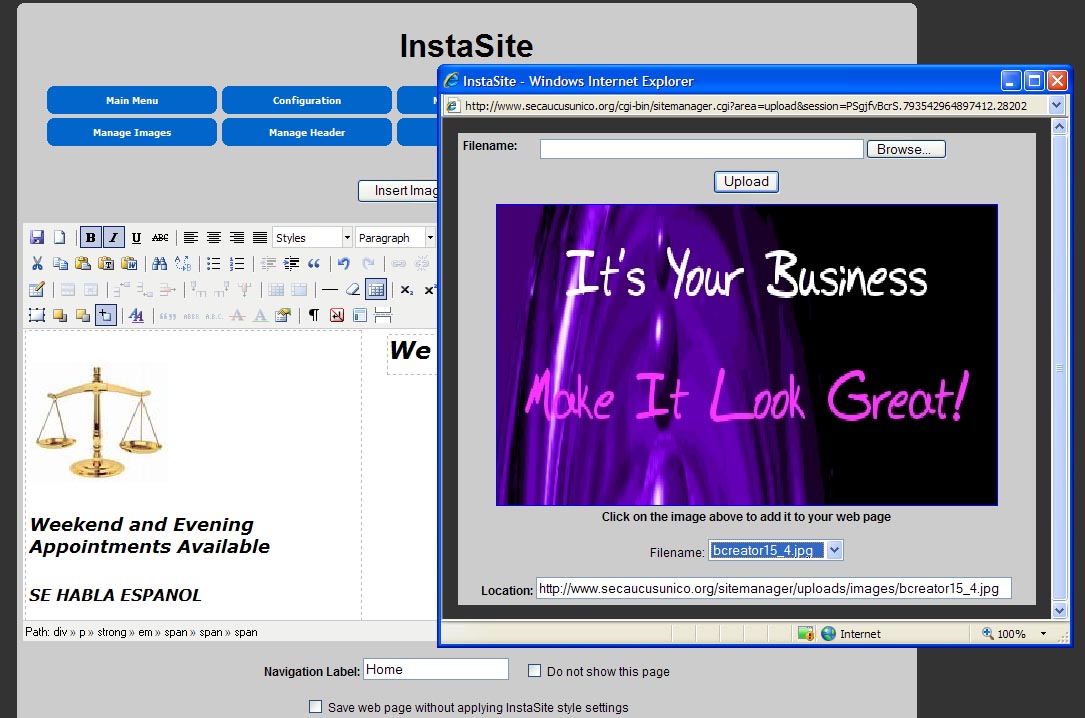Click the Undo arrow icon
The width and height of the screenshot is (1085, 718).
click(x=344, y=264)
